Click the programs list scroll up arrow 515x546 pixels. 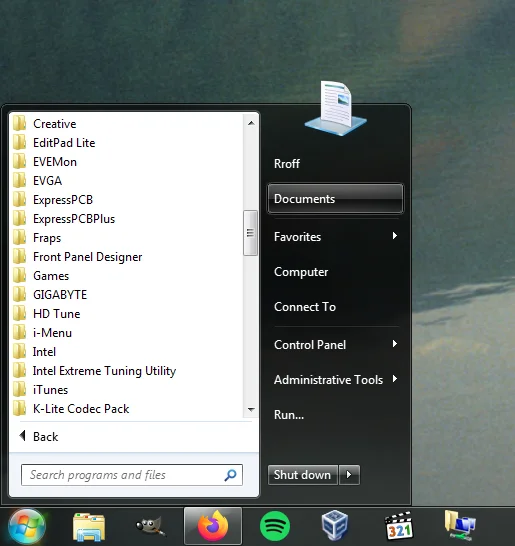(x=251, y=123)
